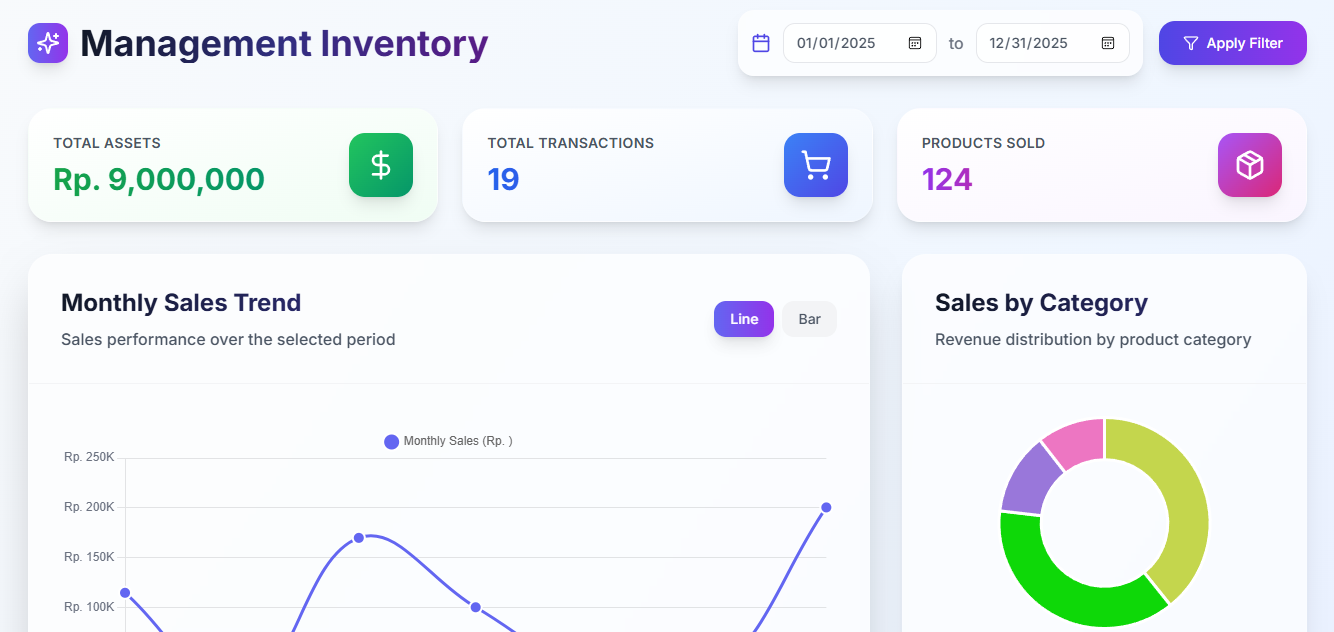The width and height of the screenshot is (1334, 632).
Task: Select the Line chart view
Action: tap(743, 319)
